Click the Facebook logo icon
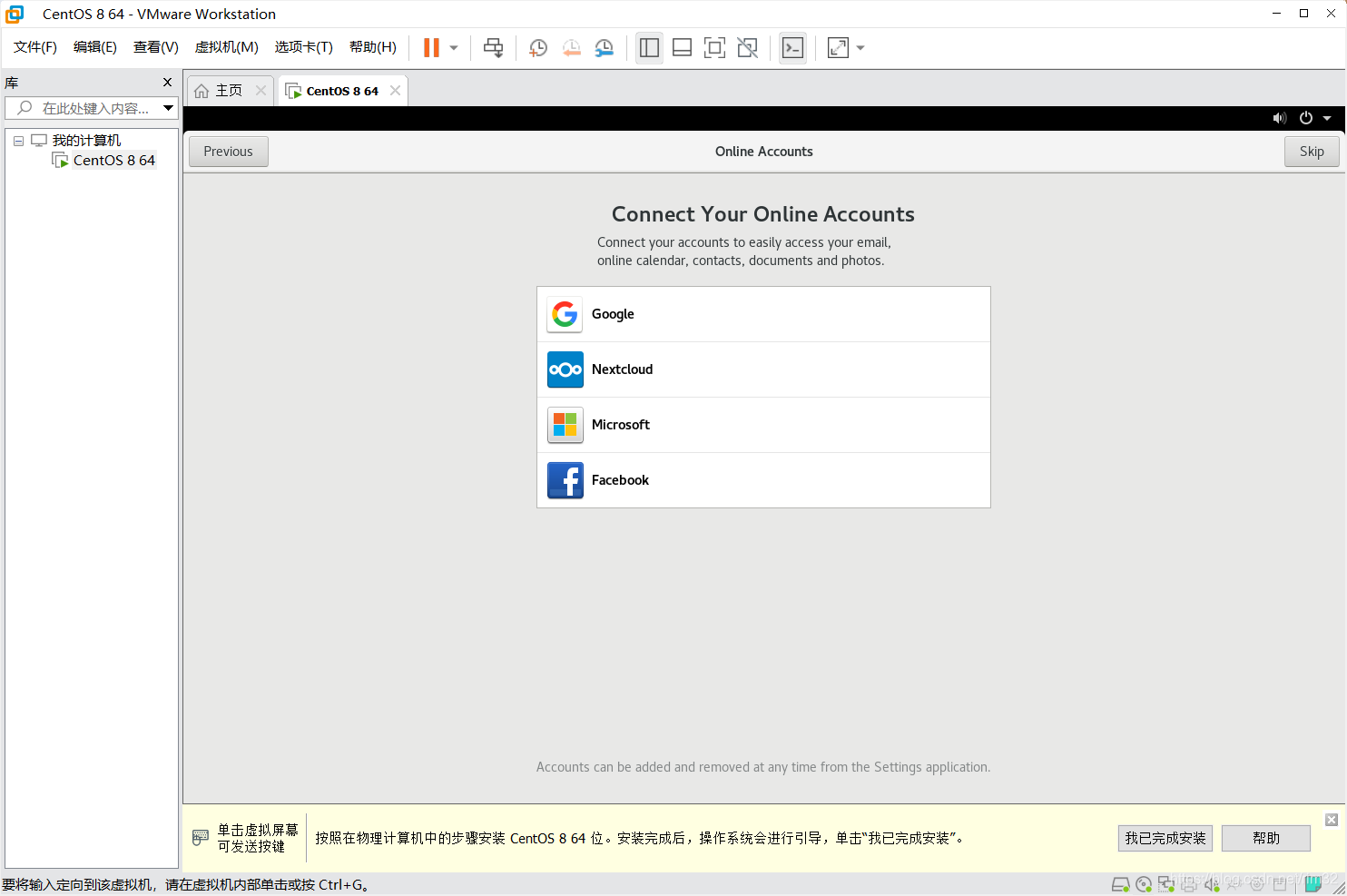This screenshot has width=1347, height=896. tap(565, 480)
